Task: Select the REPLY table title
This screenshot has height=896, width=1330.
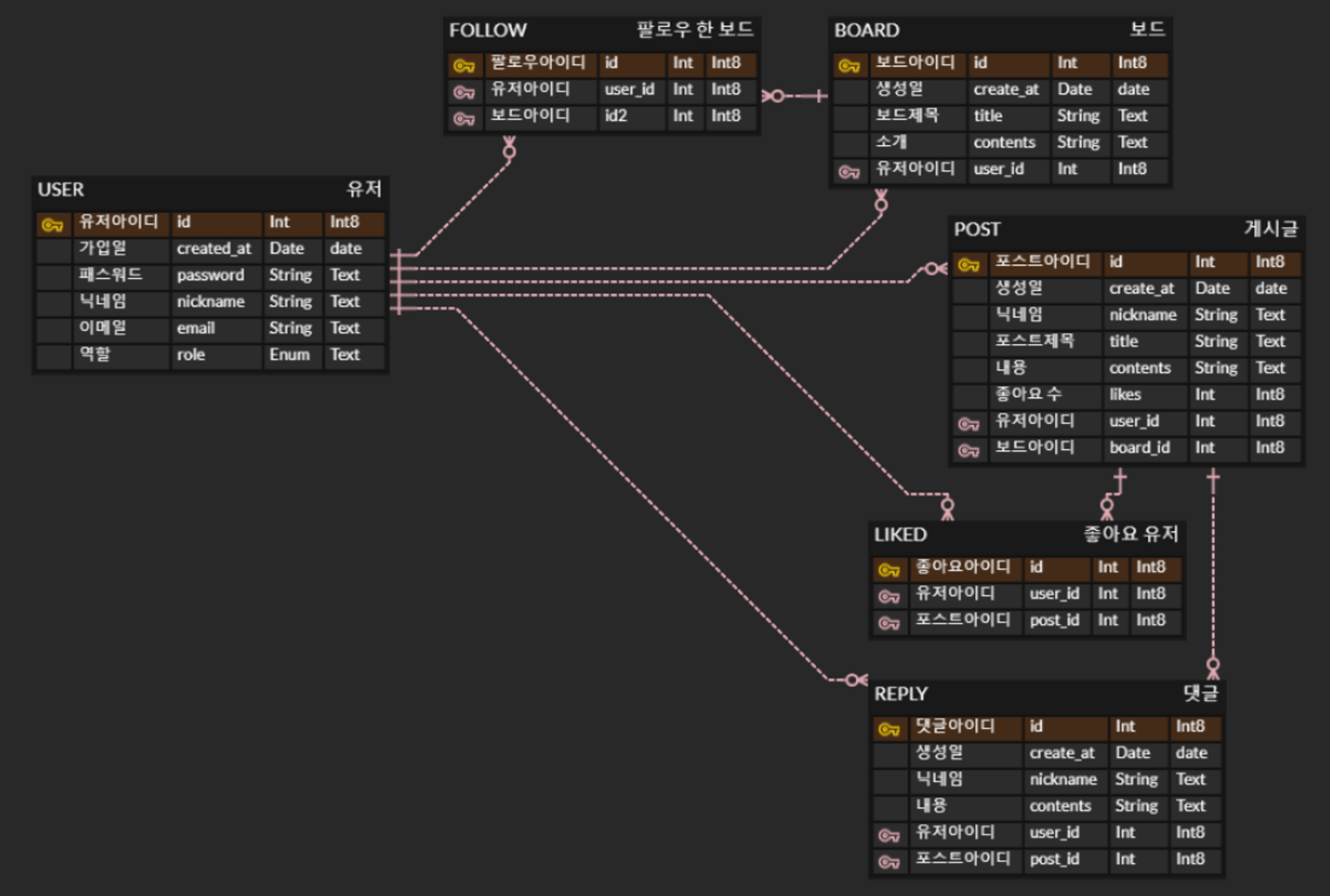Action: pyautogui.click(x=900, y=693)
